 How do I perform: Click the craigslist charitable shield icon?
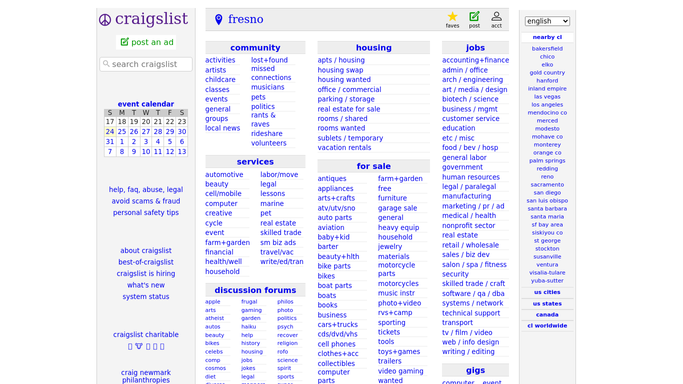(x=139, y=347)
